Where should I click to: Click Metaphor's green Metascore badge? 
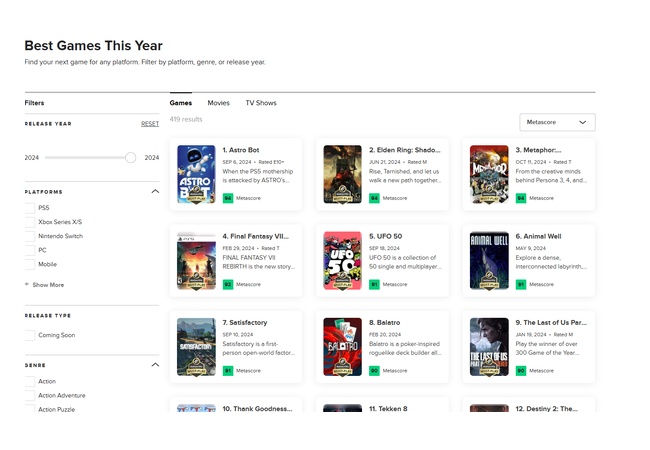point(521,198)
